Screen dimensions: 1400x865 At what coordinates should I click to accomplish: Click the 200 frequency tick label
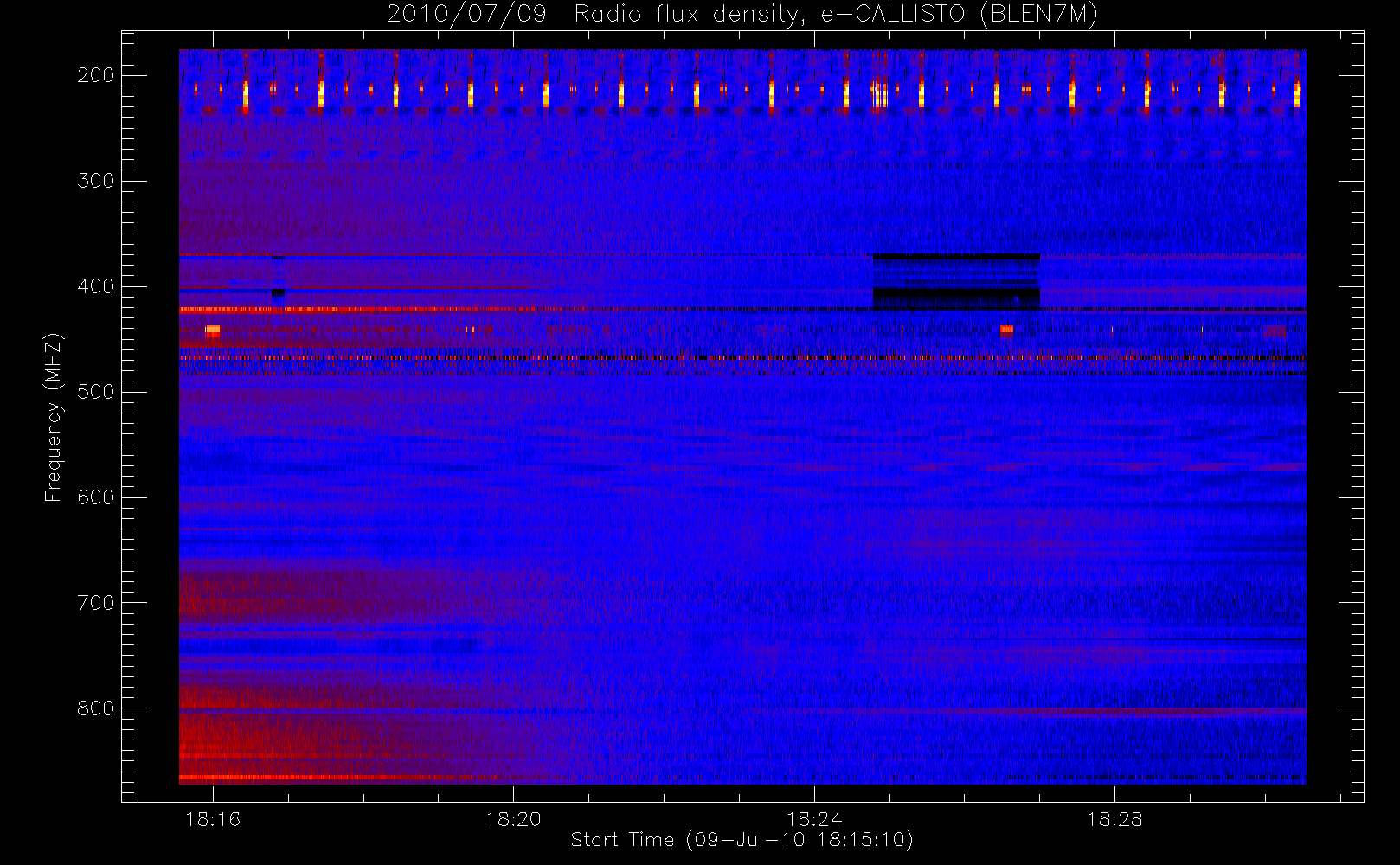pos(96,75)
